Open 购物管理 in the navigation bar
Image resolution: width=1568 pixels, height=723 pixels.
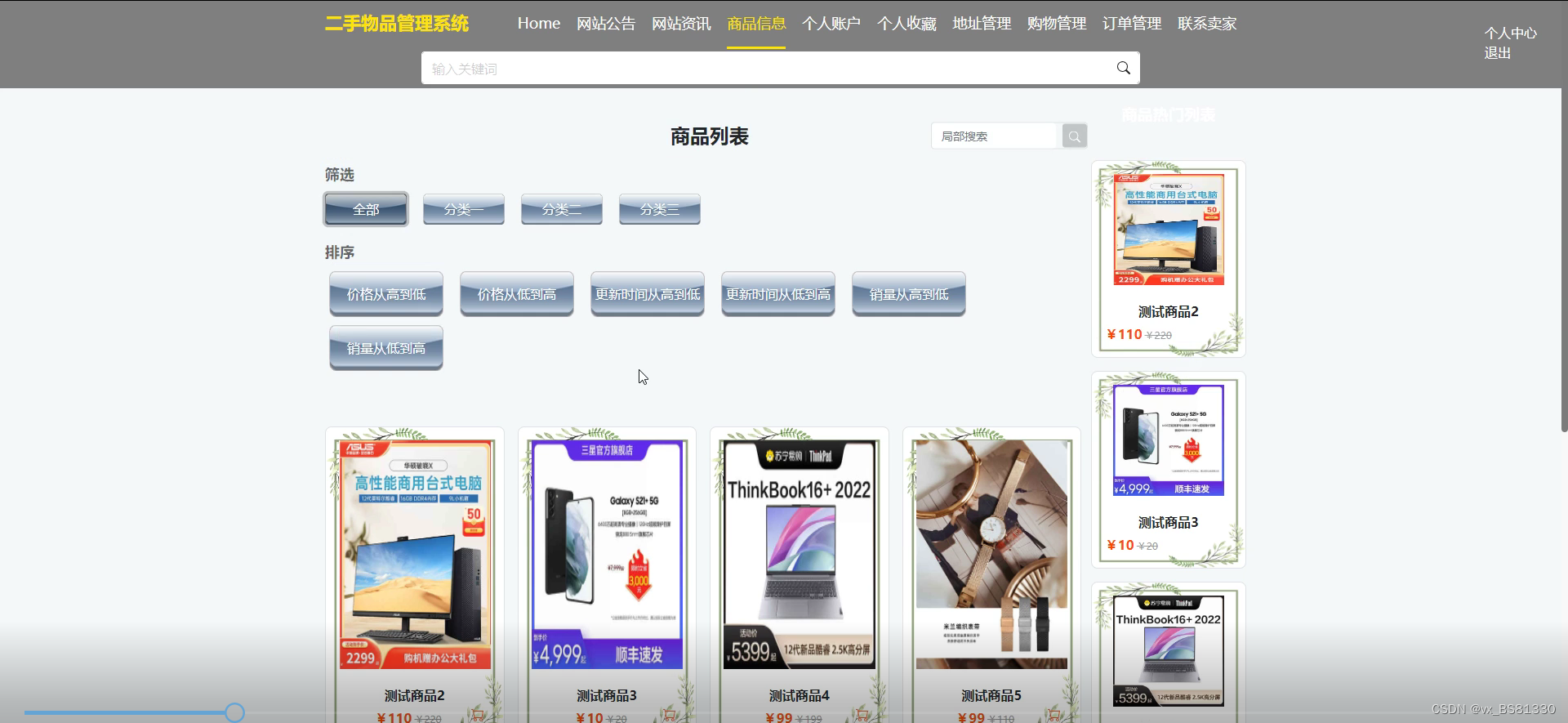pos(1057,24)
